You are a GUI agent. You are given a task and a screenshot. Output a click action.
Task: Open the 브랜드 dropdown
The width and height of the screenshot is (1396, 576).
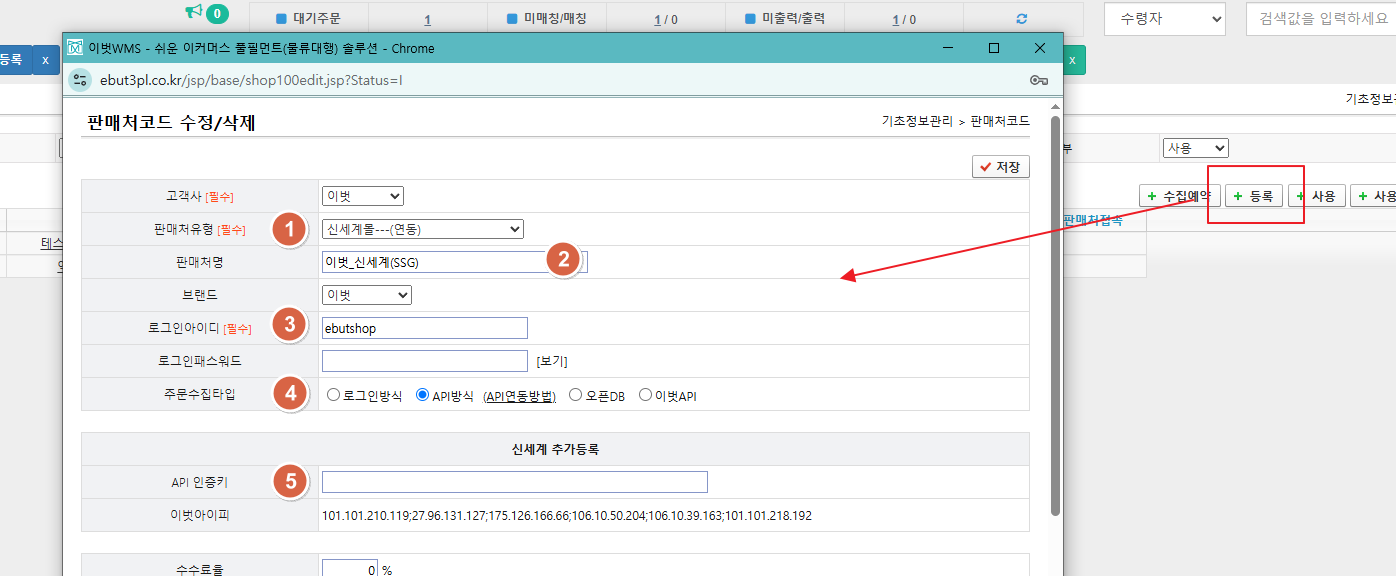pyautogui.click(x=367, y=295)
